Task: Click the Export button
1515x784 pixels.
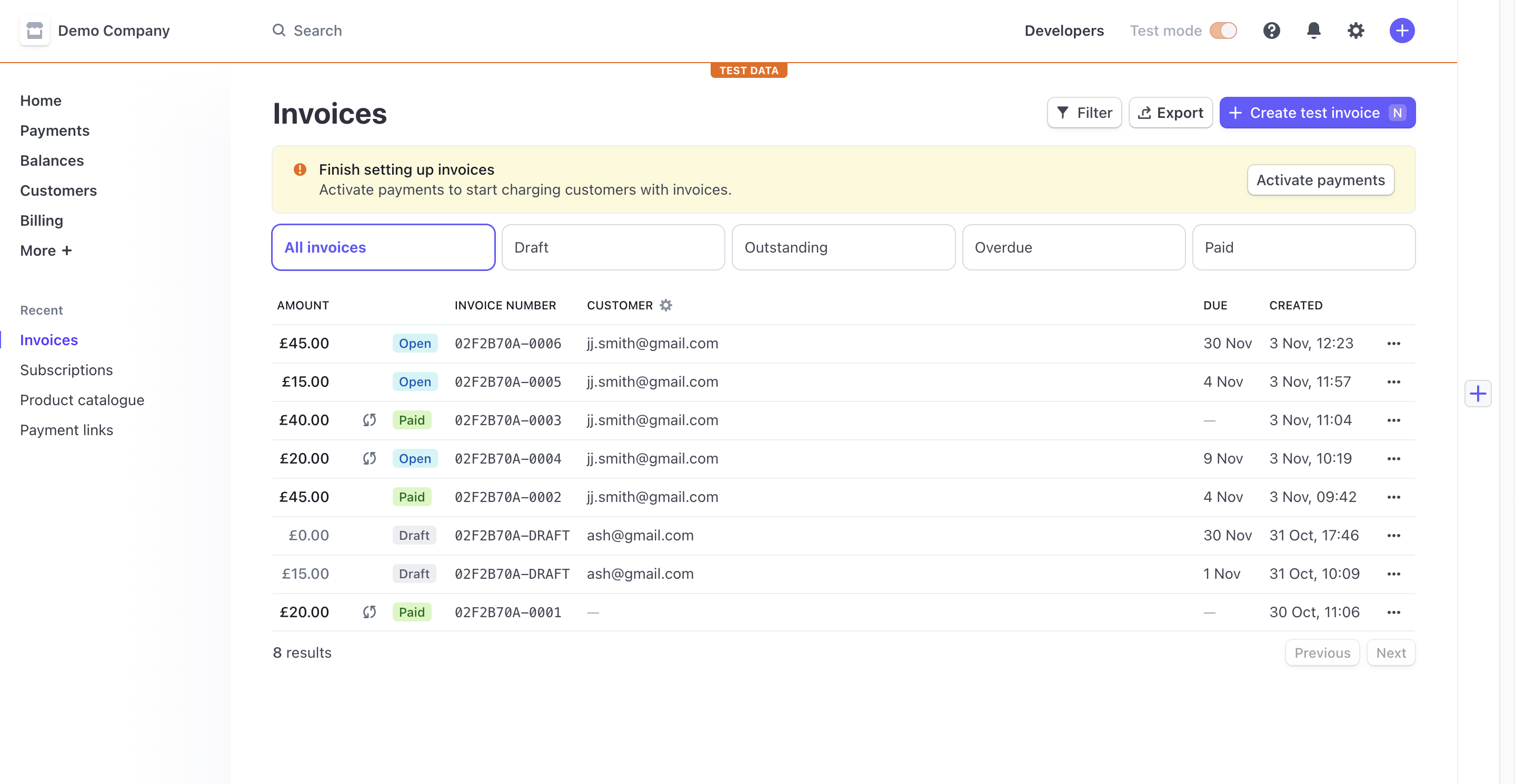Action: coord(1170,113)
